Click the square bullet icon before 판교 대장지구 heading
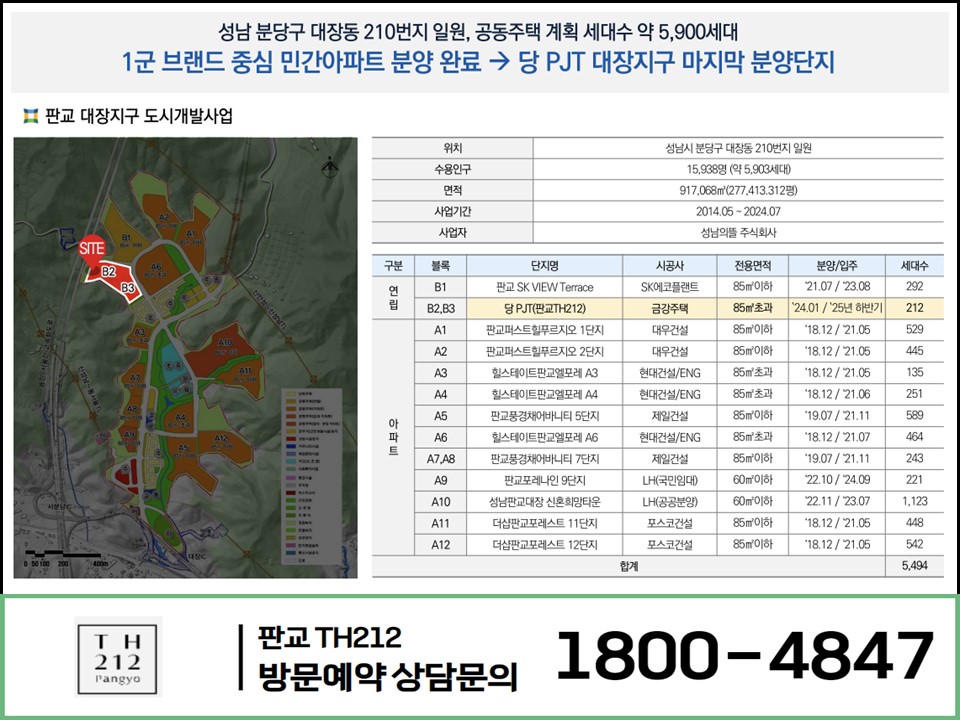Viewport: 960px width, 720px height. click(30, 115)
